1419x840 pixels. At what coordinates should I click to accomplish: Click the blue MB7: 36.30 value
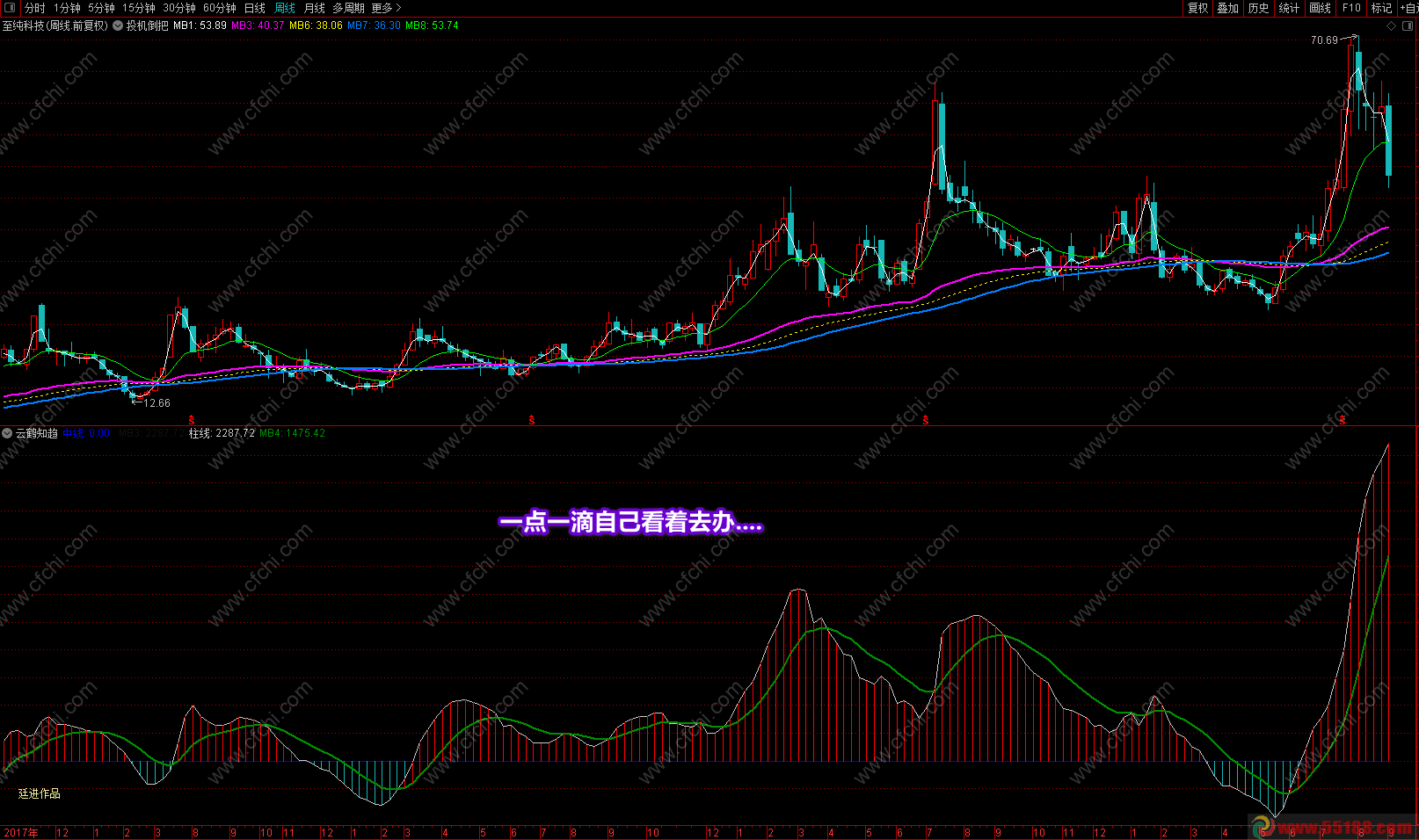pyautogui.click(x=374, y=25)
